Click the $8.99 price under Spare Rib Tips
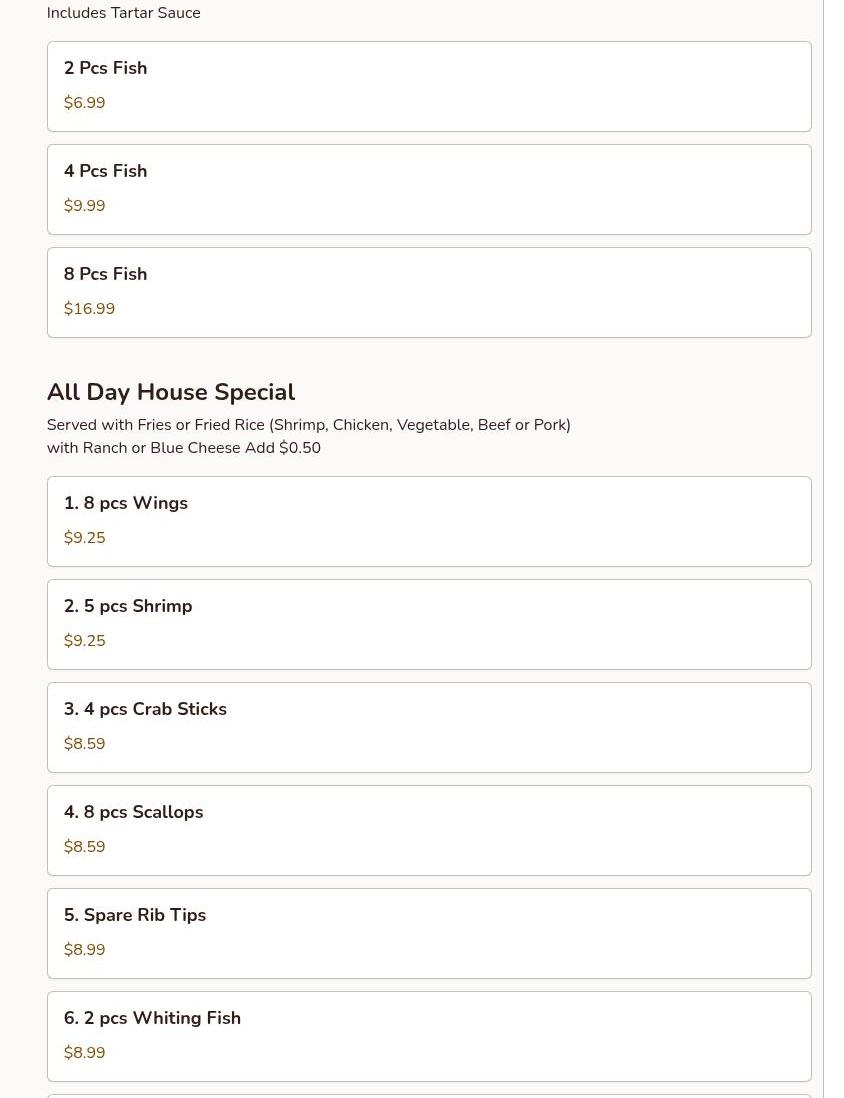 click(x=84, y=949)
